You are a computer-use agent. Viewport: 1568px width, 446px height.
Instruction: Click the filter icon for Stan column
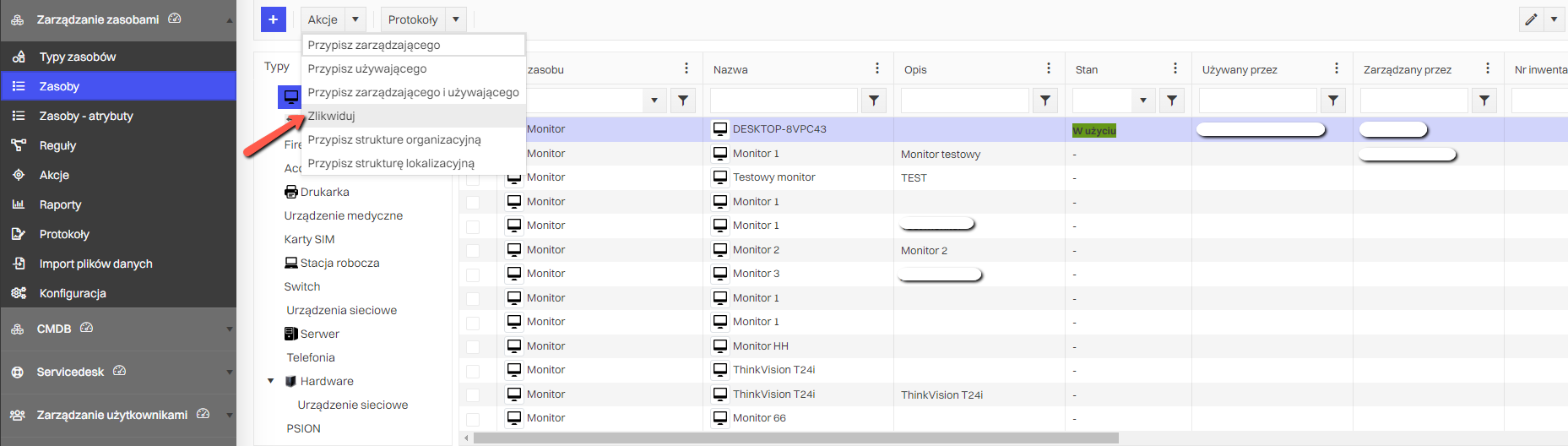coord(1172,101)
